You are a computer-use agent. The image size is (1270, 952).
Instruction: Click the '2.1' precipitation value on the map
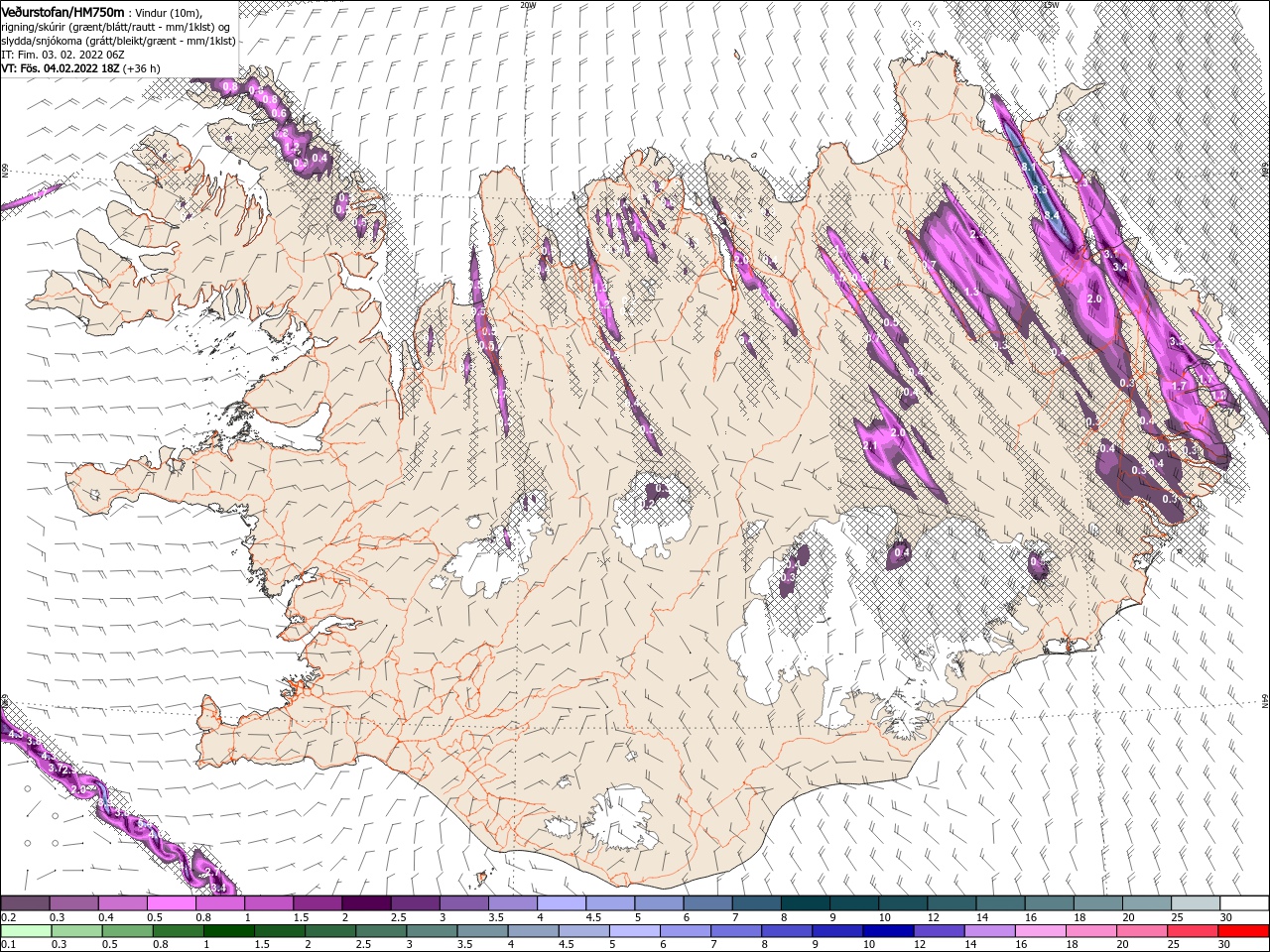tap(871, 447)
